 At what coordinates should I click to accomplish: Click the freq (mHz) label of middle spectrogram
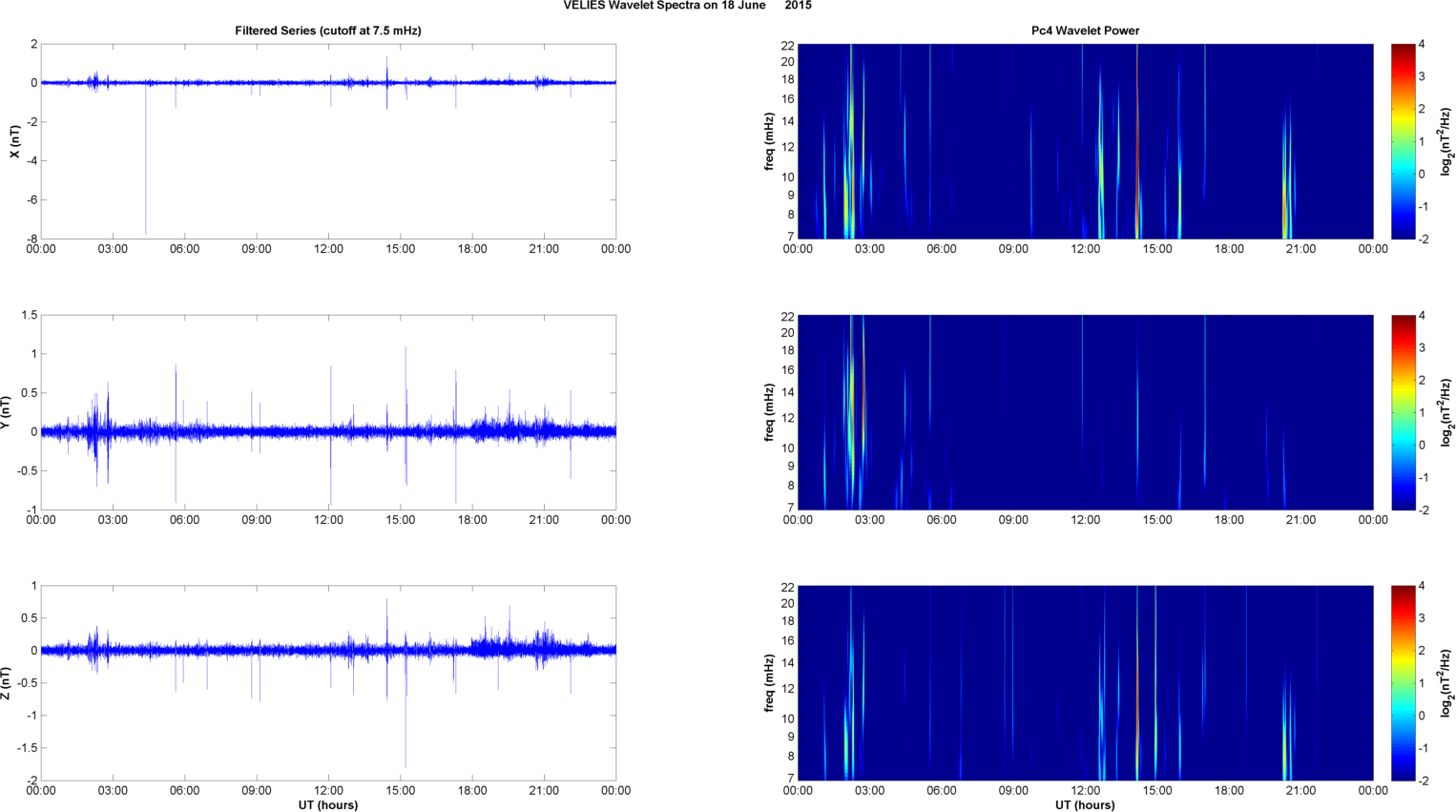pyautogui.click(x=769, y=412)
